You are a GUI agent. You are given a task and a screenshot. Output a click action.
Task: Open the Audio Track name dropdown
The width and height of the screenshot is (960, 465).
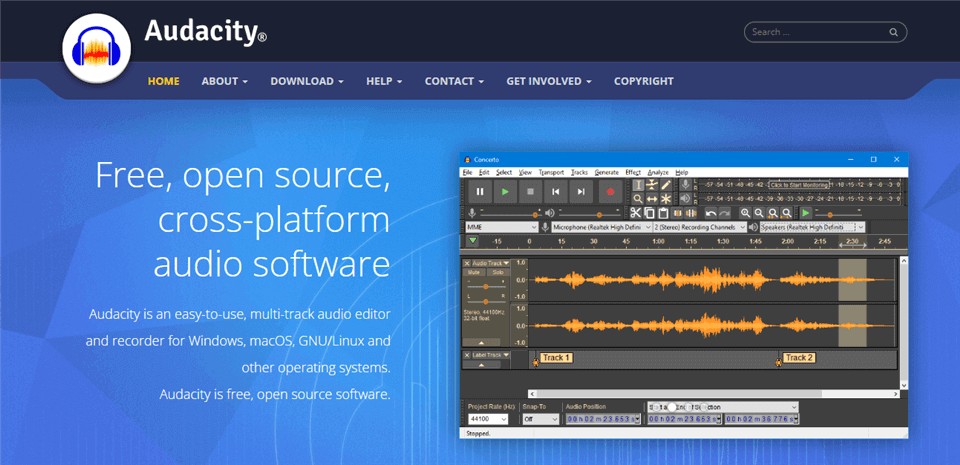tap(490, 263)
